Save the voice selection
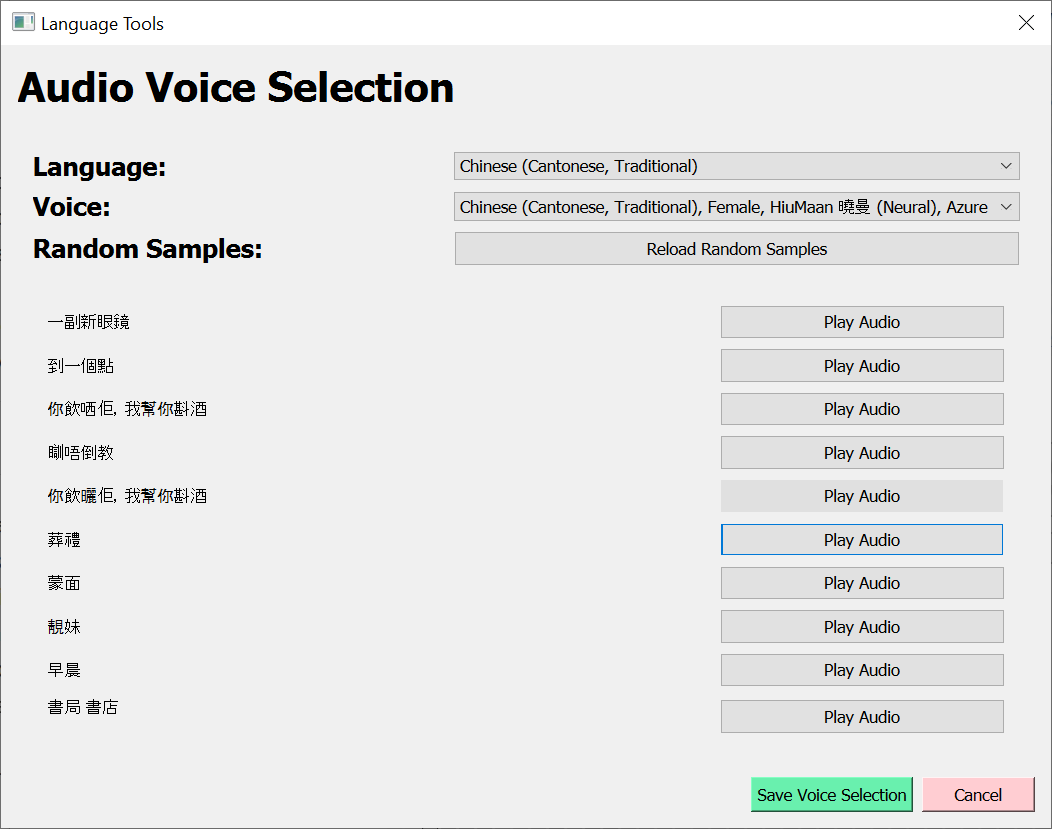 (831, 795)
